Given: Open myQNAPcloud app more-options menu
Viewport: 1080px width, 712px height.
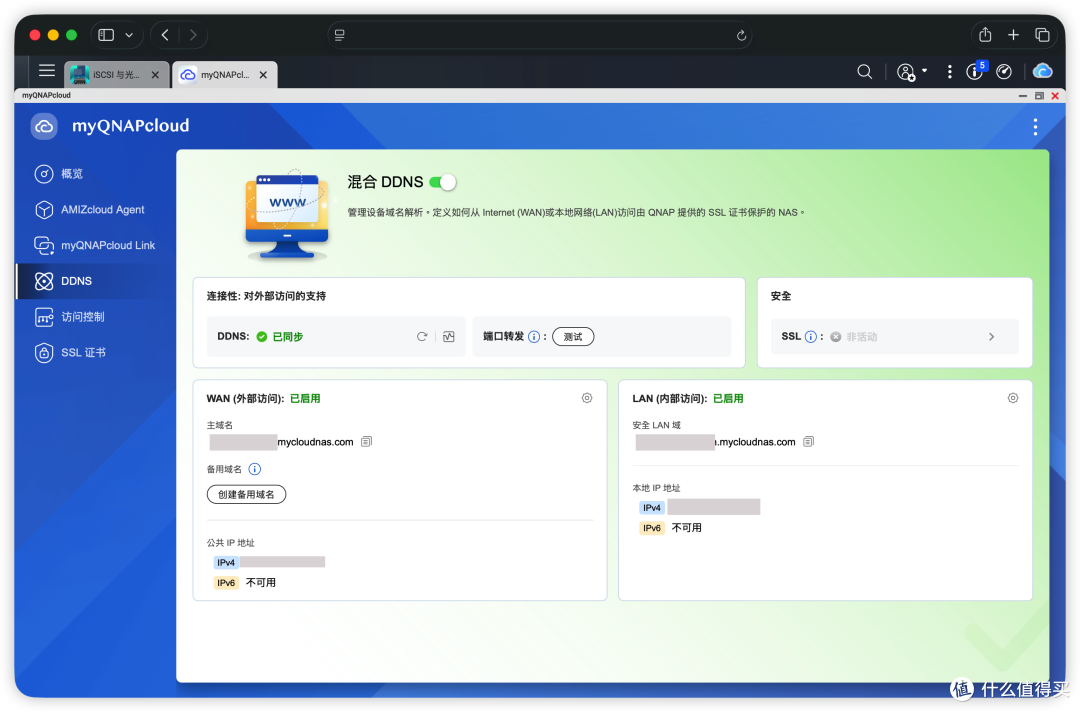Looking at the screenshot, I should click(1035, 127).
